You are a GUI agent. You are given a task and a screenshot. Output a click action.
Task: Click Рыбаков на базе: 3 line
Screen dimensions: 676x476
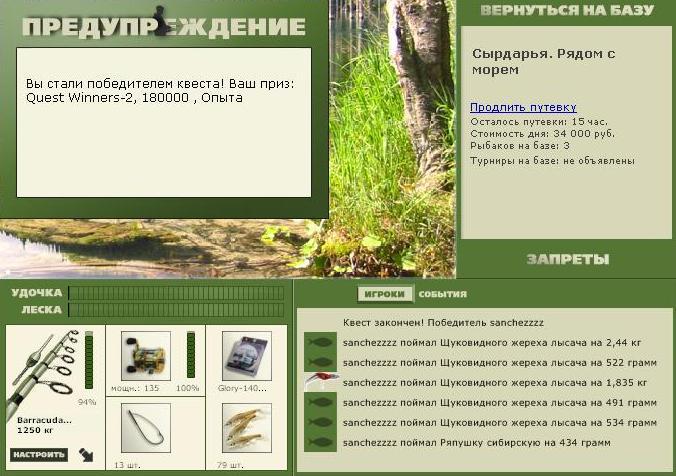click(x=520, y=146)
